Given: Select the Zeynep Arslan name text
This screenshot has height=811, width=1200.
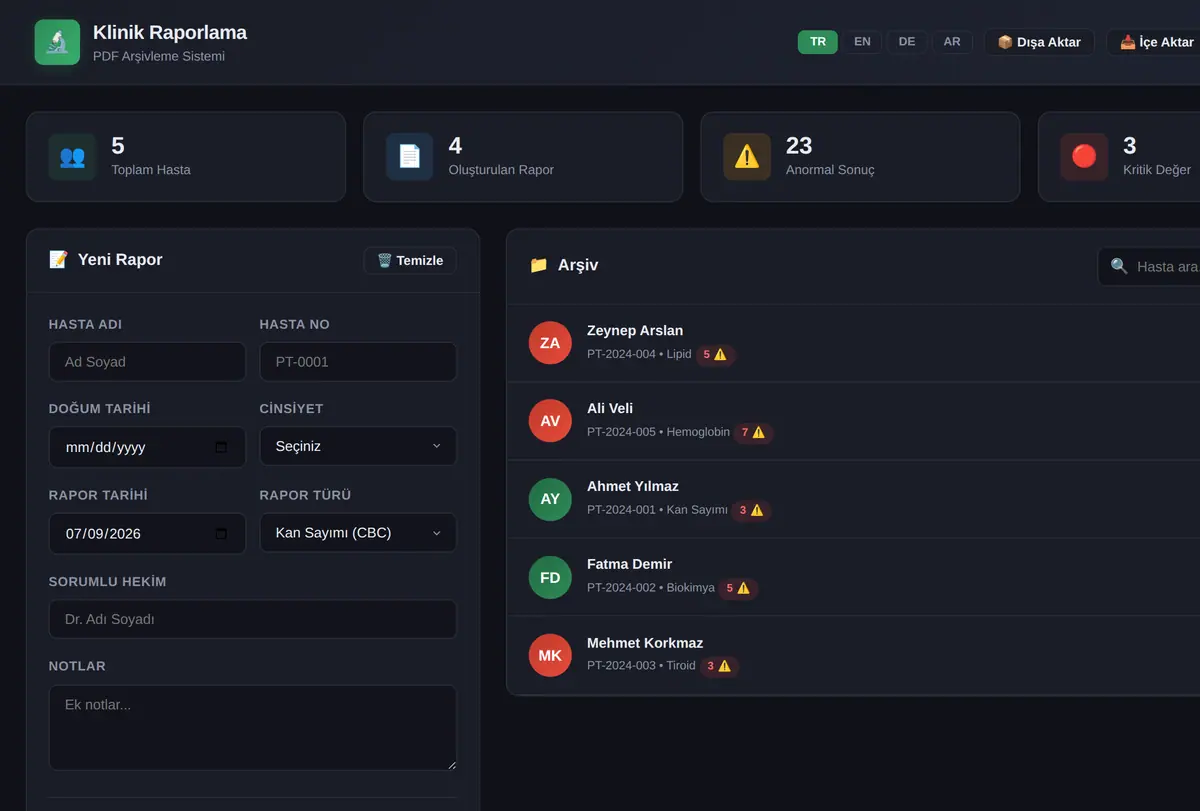Looking at the screenshot, I should [635, 331].
